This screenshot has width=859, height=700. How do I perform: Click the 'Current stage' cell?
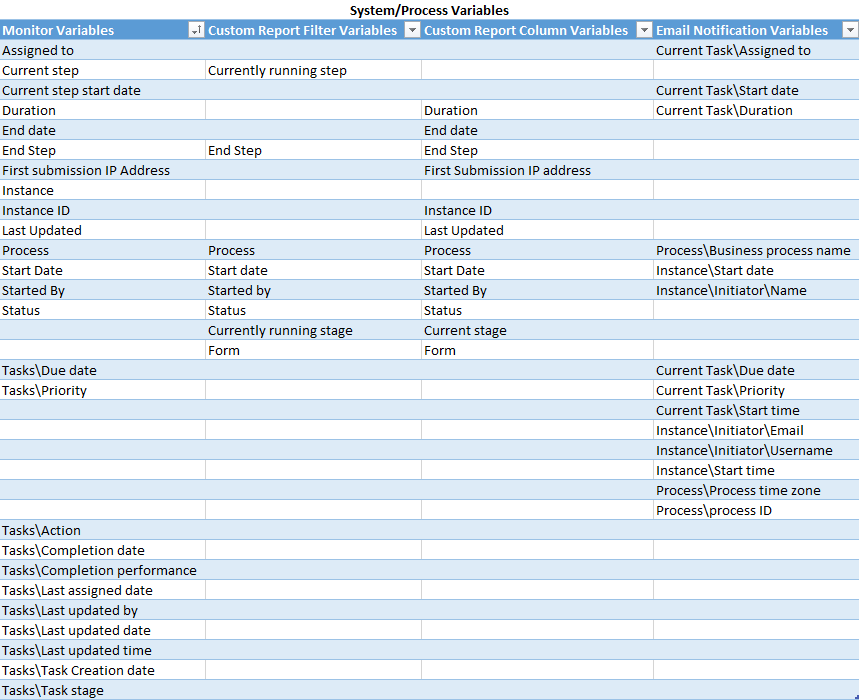(x=537, y=330)
